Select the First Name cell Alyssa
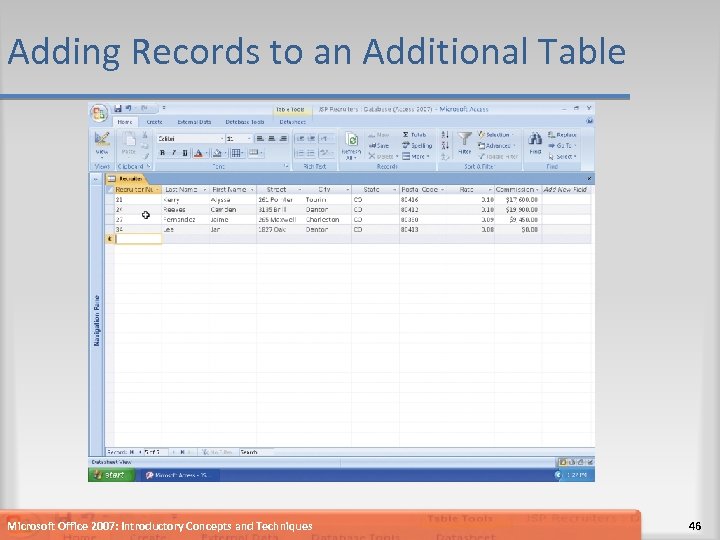This screenshot has width=720, height=540. pyautogui.click(x=232, y=200)
